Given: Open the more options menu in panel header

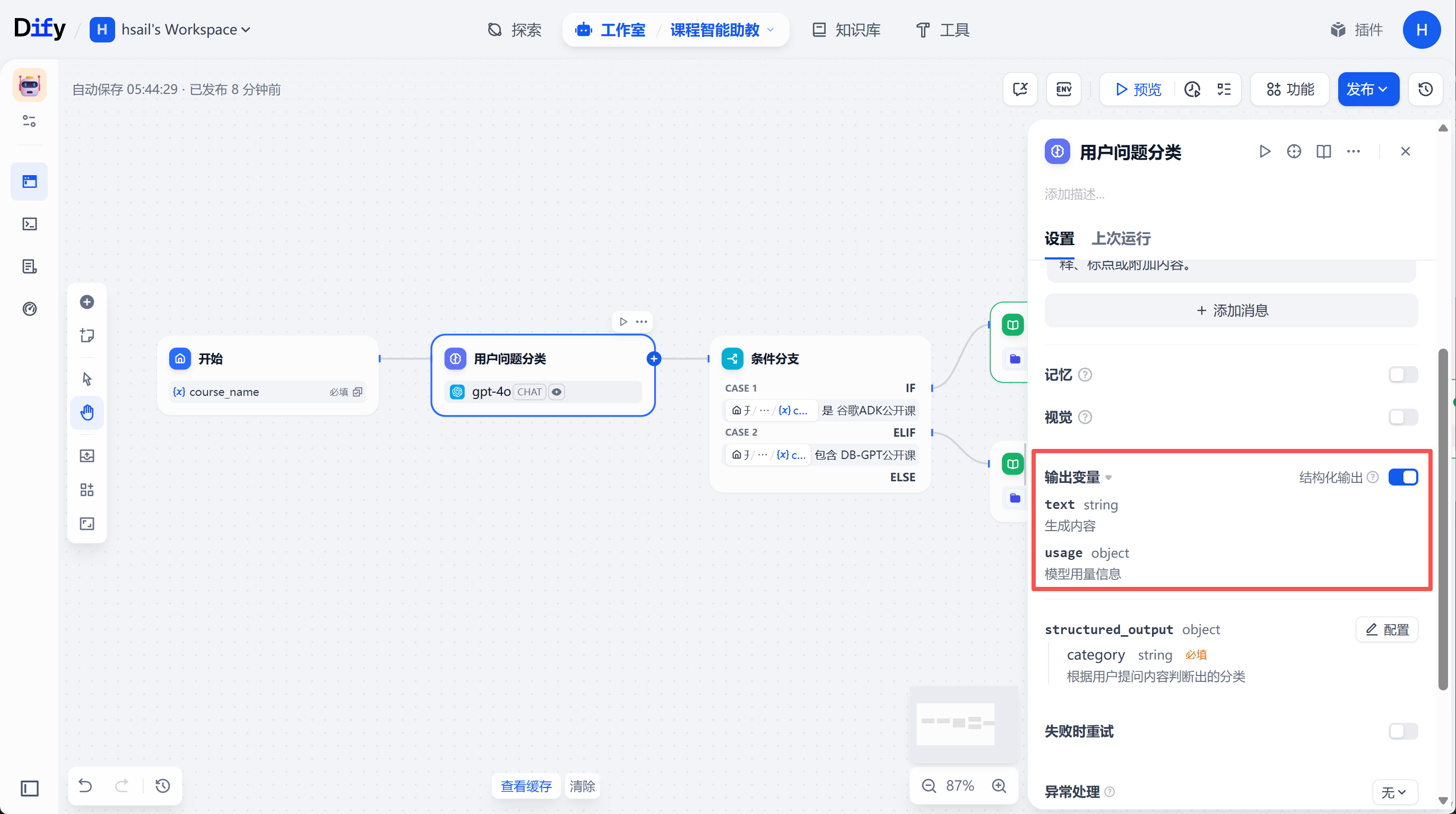Looking at the screenshot, I should pyautogui.click(x=1353, y=151).
